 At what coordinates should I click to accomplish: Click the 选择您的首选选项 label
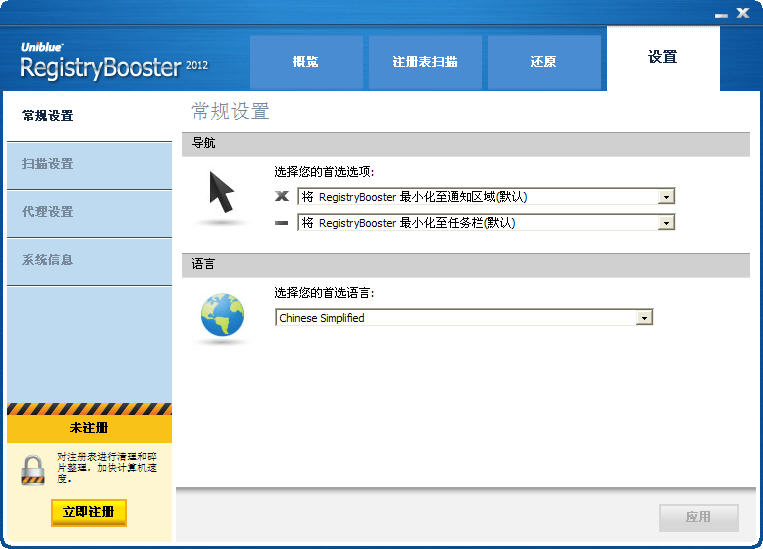coord(324,172)
